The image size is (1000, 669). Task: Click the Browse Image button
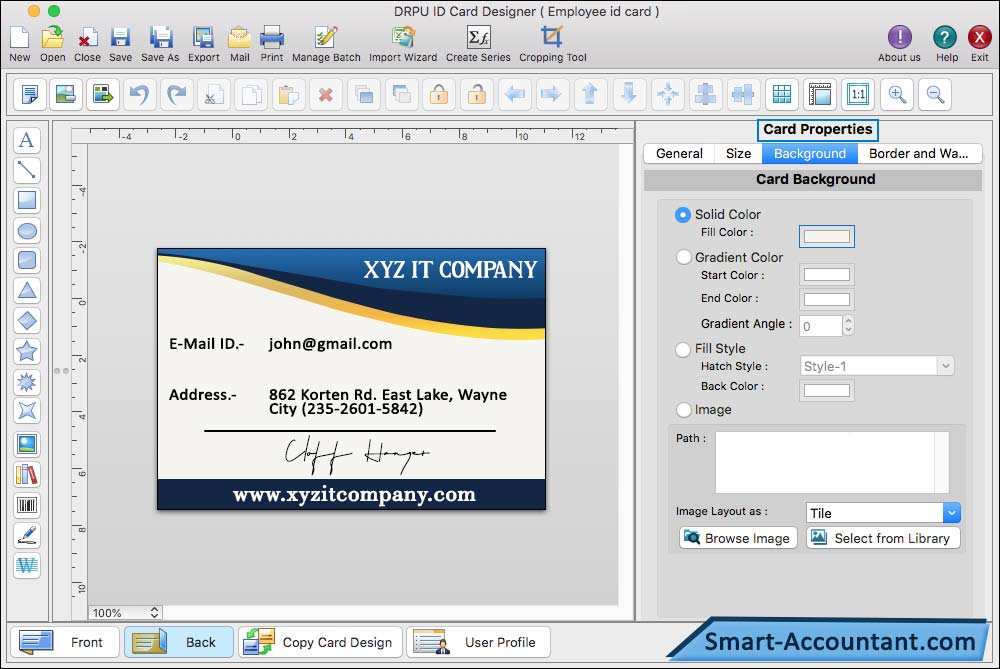pos(738,538)
